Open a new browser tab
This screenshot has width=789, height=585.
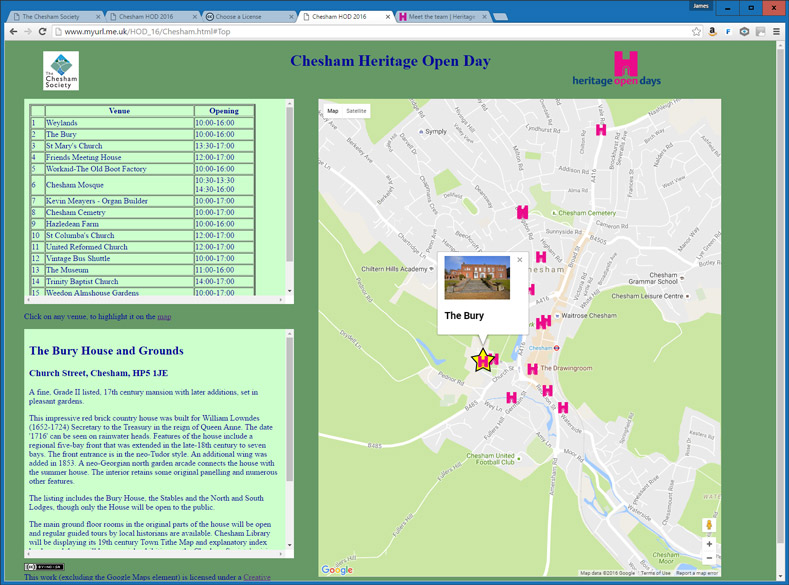(500, 17)
